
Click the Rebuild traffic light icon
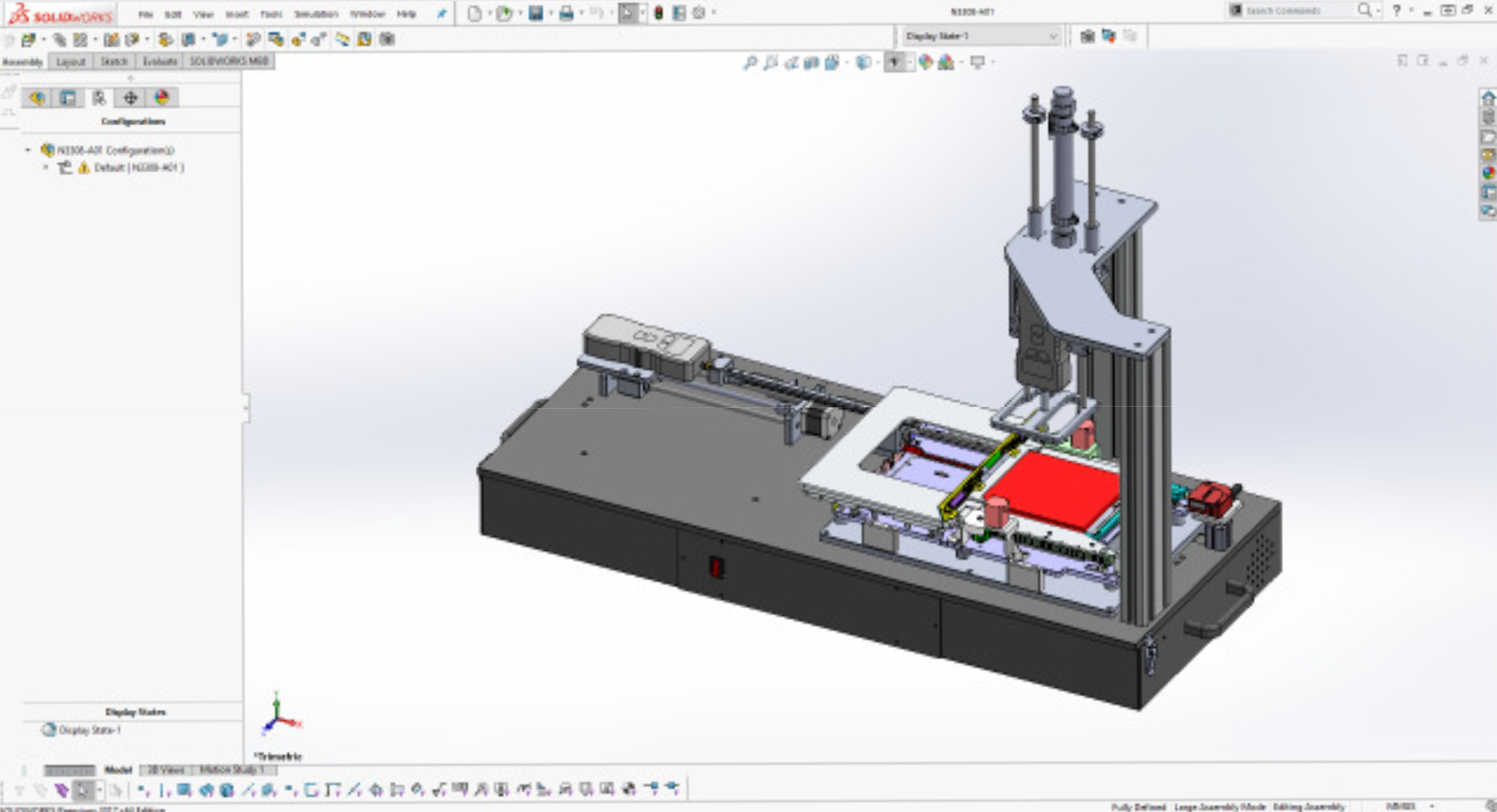(659, 13)
